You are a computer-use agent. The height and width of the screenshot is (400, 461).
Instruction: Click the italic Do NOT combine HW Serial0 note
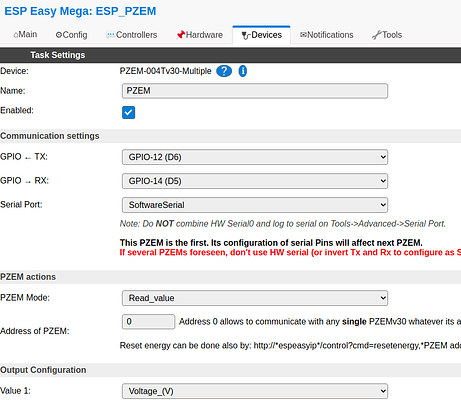pyautogui.click(x=283, y=224)
